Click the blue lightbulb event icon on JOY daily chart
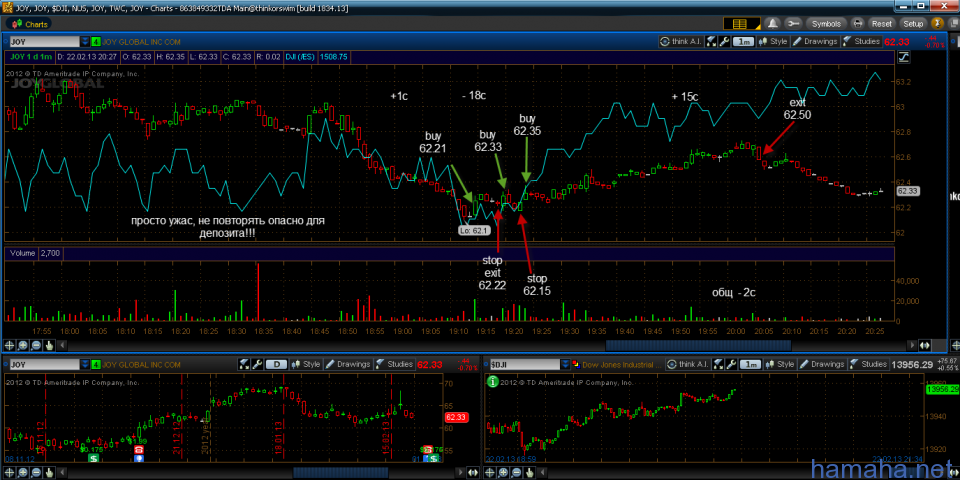 tap(140, 458)
